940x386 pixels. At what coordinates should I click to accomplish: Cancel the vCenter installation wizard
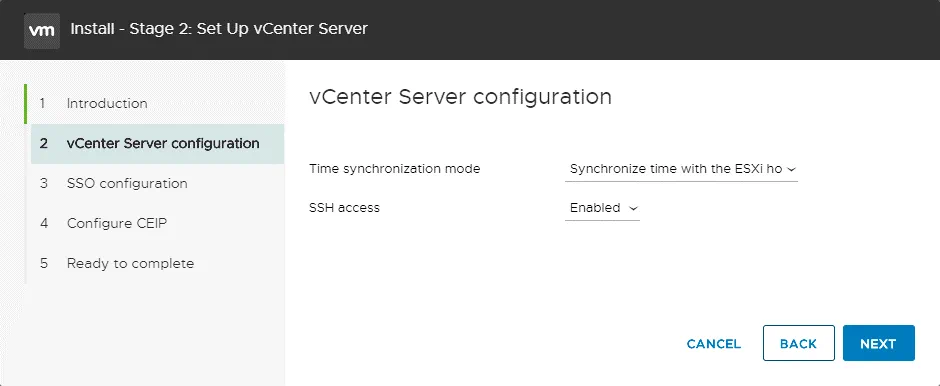[713, 344]
